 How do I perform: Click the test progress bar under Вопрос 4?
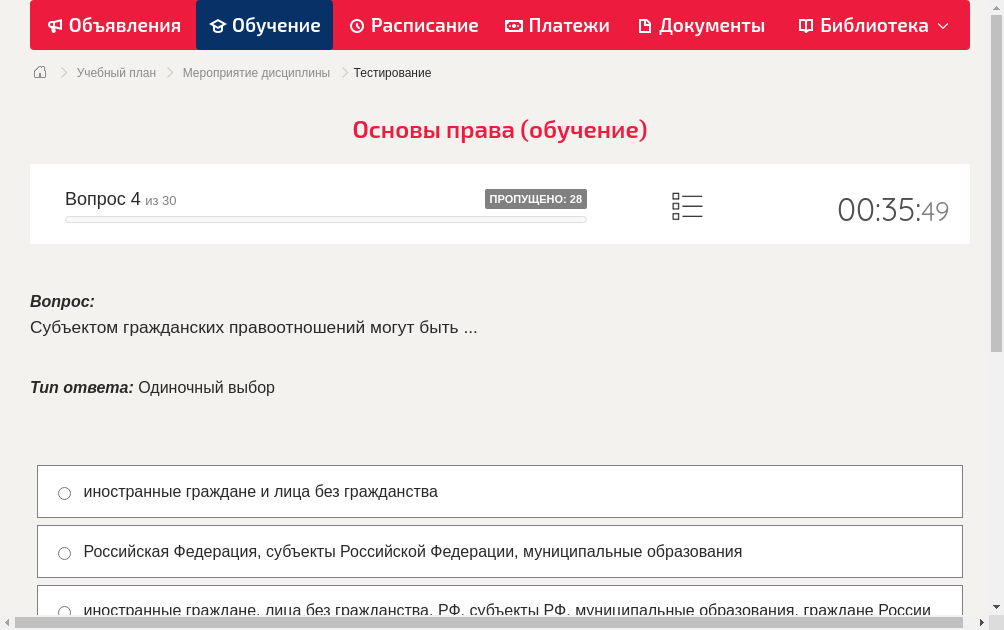pyautogui.click(x=325, y=219)
